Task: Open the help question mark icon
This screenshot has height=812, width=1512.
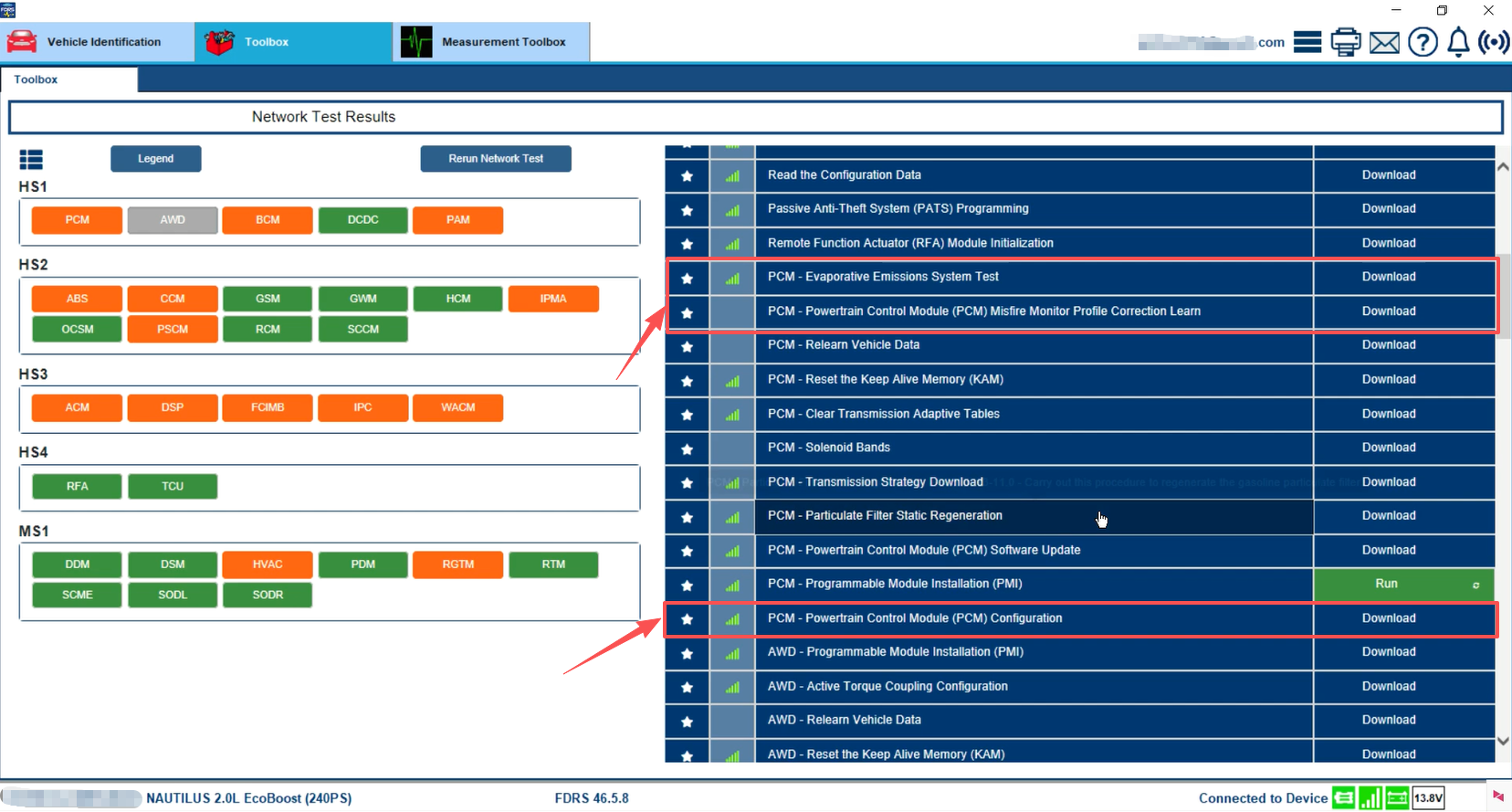Action: (1423, 42)
